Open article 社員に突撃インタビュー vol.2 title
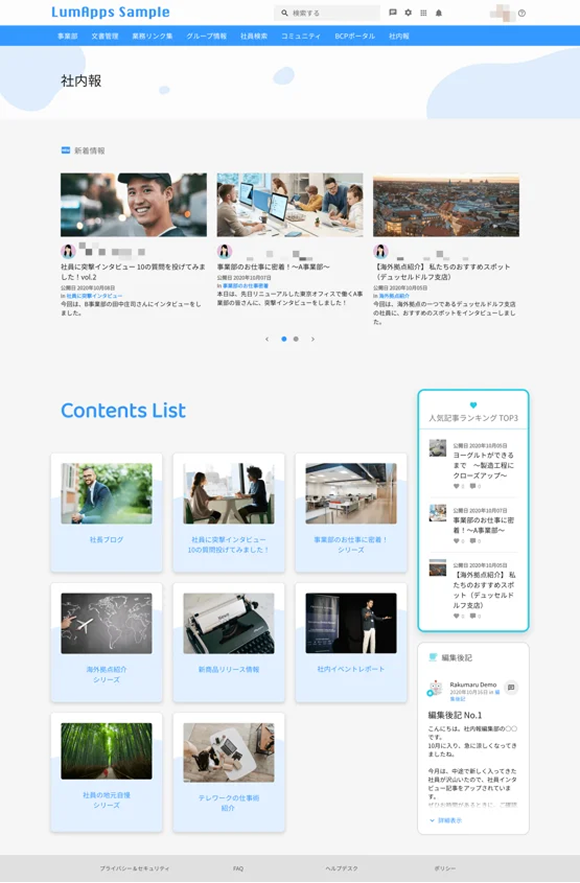Image resolution: width=580 pixels, height=883 pixels. click(133, 272)
